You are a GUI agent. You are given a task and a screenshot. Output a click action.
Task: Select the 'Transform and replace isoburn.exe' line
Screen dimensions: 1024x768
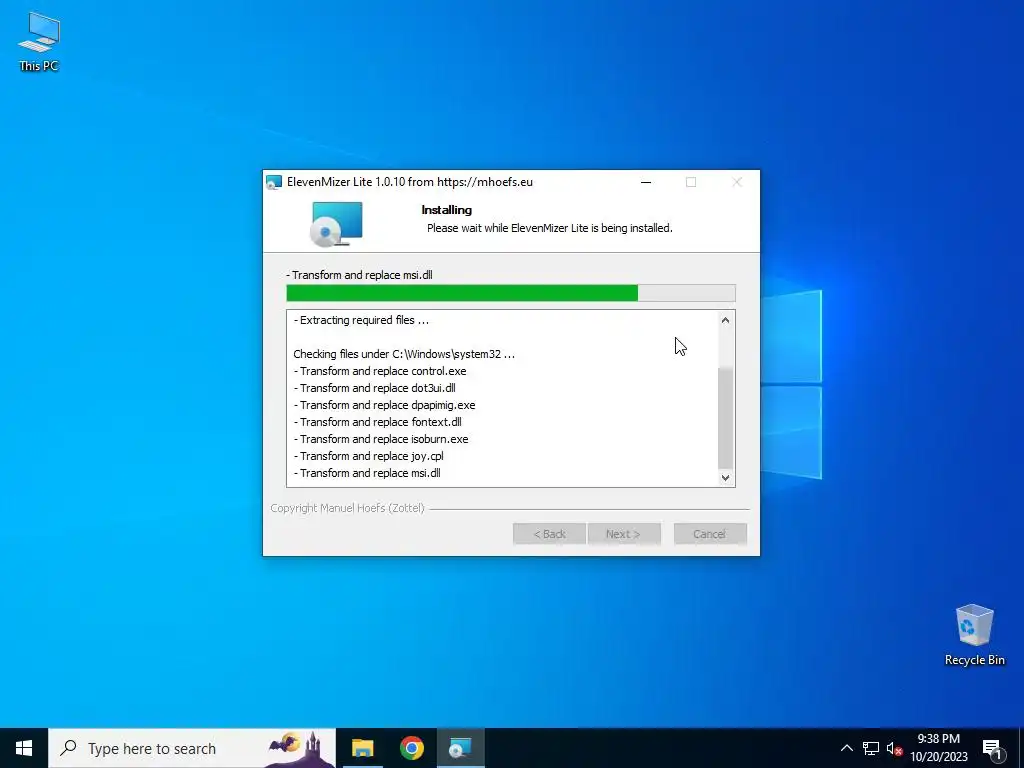(x=381, y=439)
